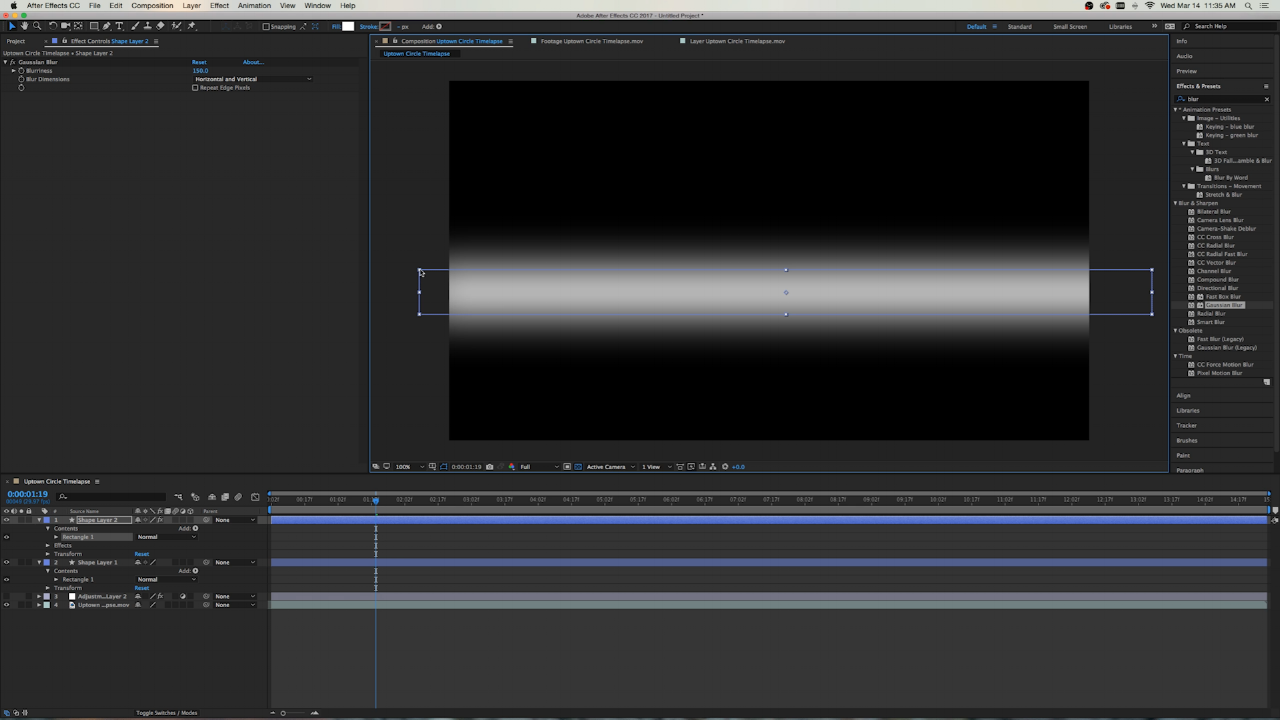Click the effects search field containing blur
The width and height of the screenshot is (1280, 720).
(x=1222, y=99)
